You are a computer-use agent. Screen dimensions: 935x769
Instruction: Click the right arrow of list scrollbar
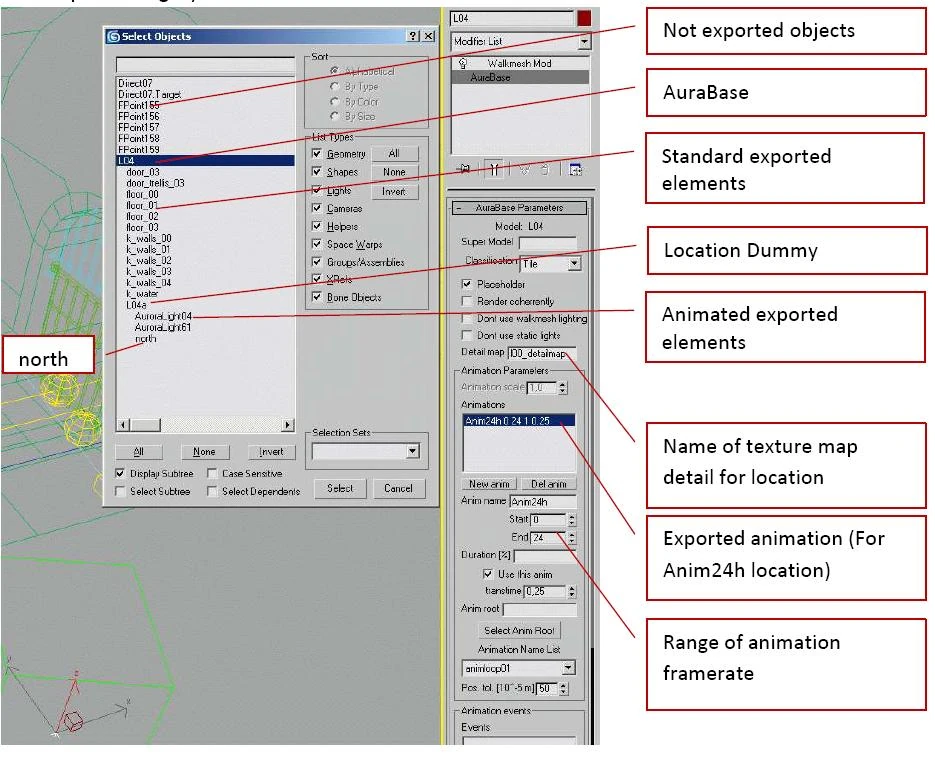(x=288, y=425)
